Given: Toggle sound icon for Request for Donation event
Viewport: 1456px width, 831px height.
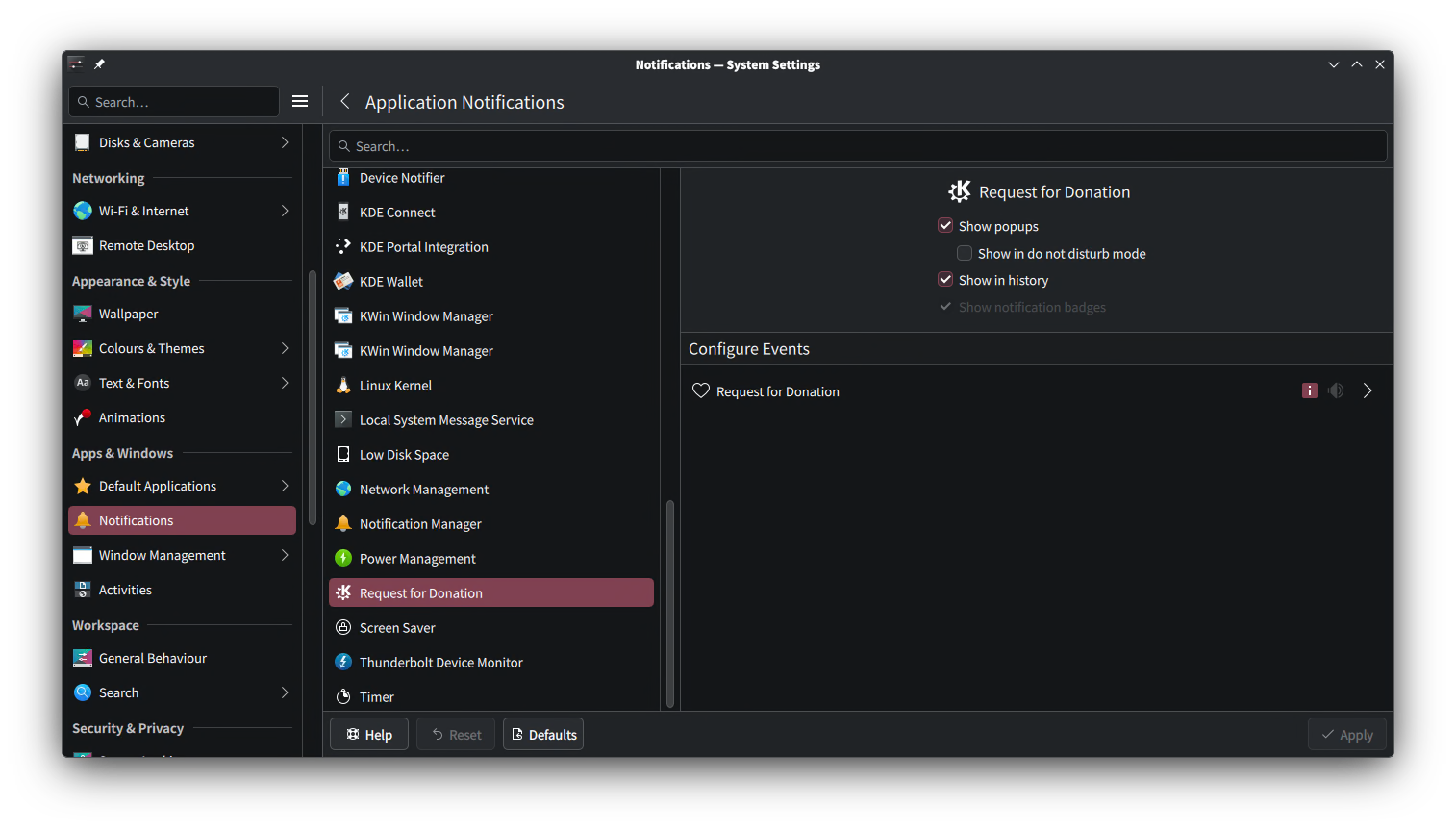Looking at the screenshot, I should coord(1336,390).
